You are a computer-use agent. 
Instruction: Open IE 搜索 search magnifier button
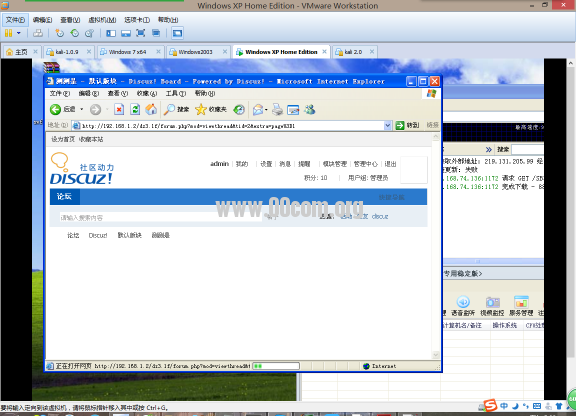pos(177,109)
